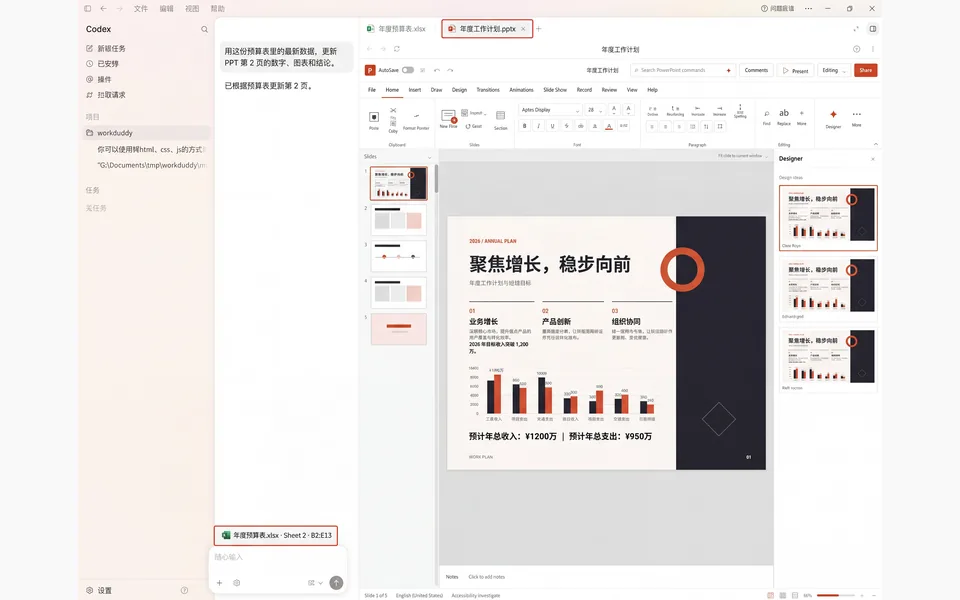The image size is (960, 600).
Task: Click the Italic formatting button
Action: click(539, 126)
